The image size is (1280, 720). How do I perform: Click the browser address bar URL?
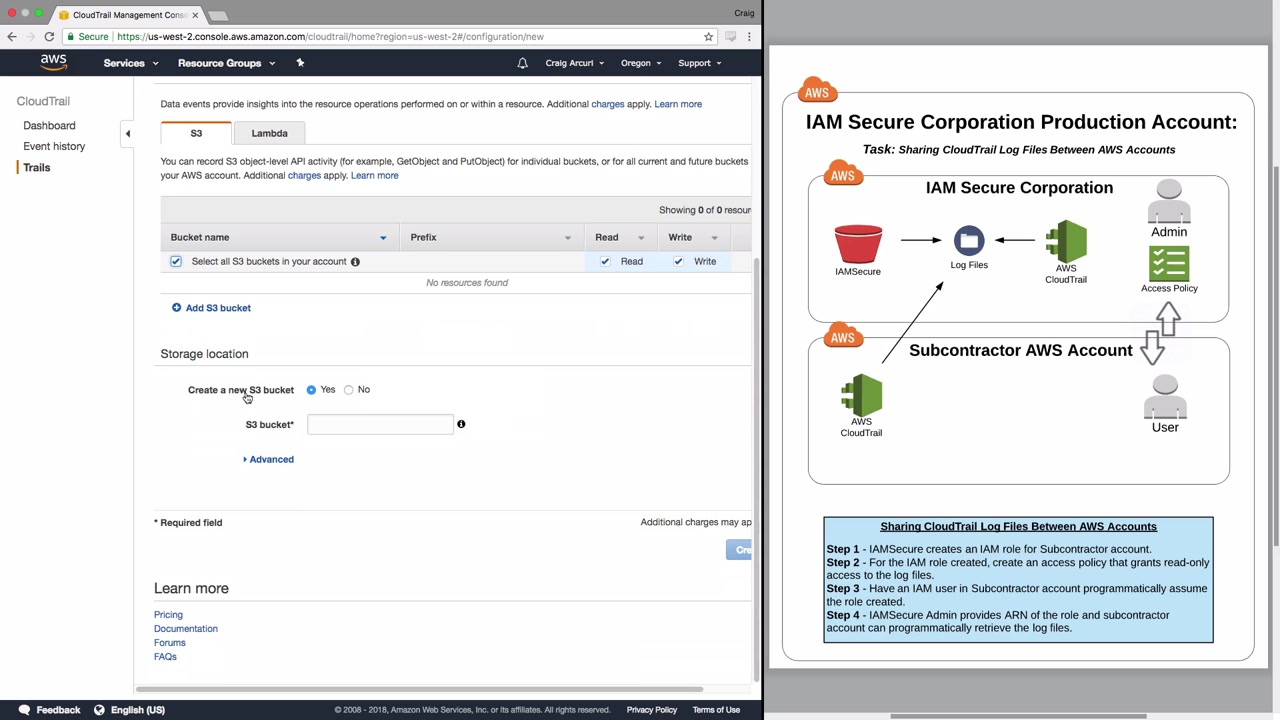[330, 37]
